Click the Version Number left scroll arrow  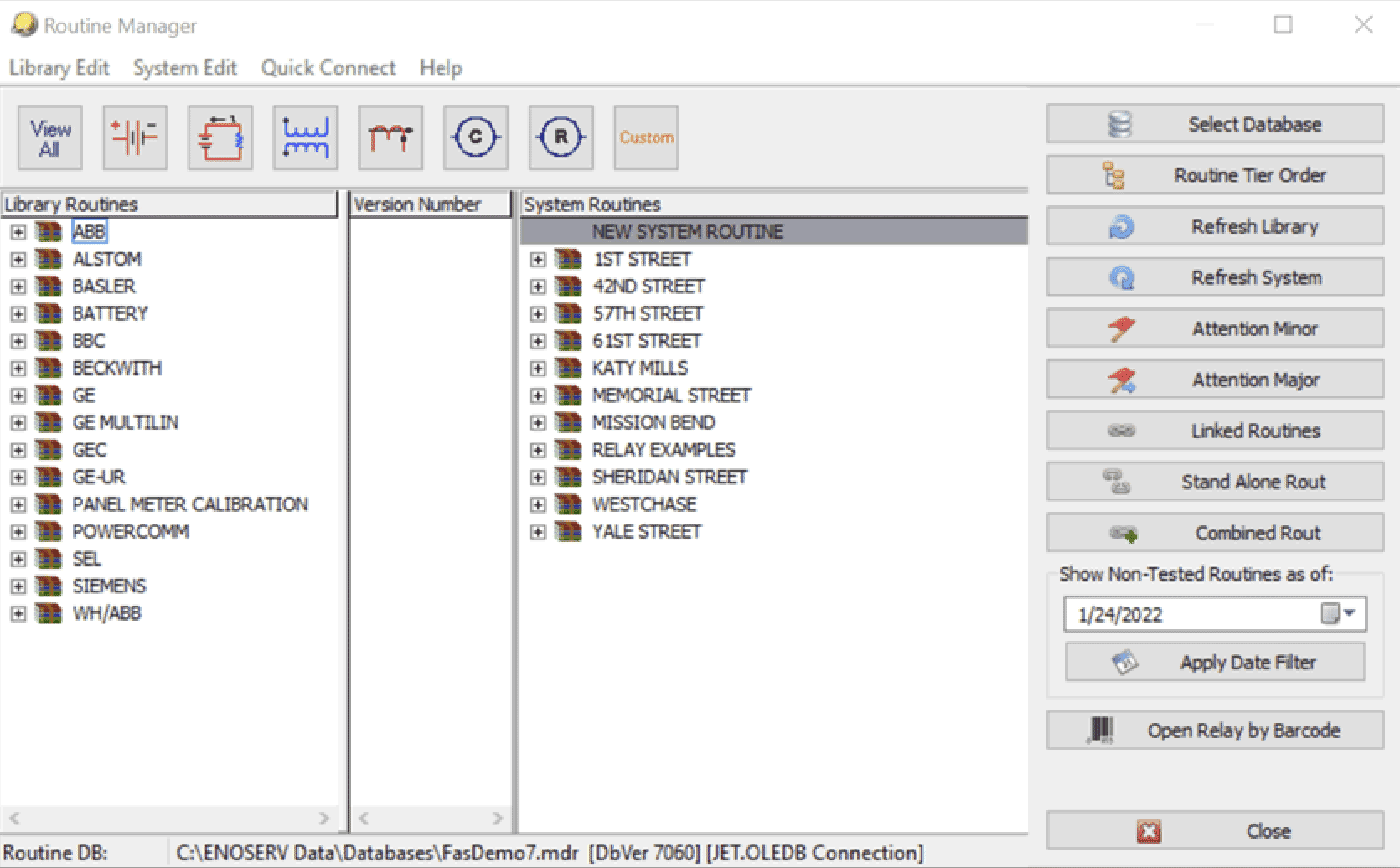(364, 818)
